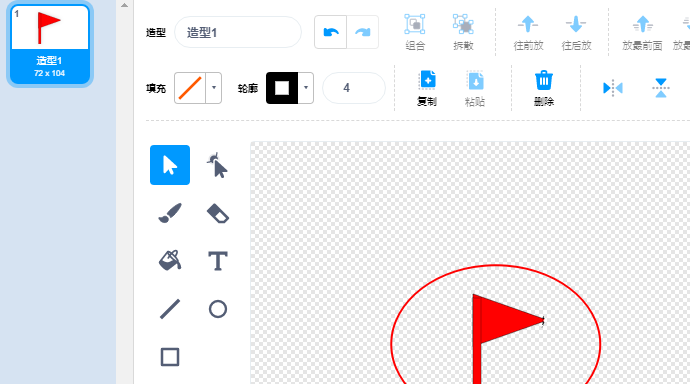Select the Text tool
690x384 pixels.
coord(217,260)
